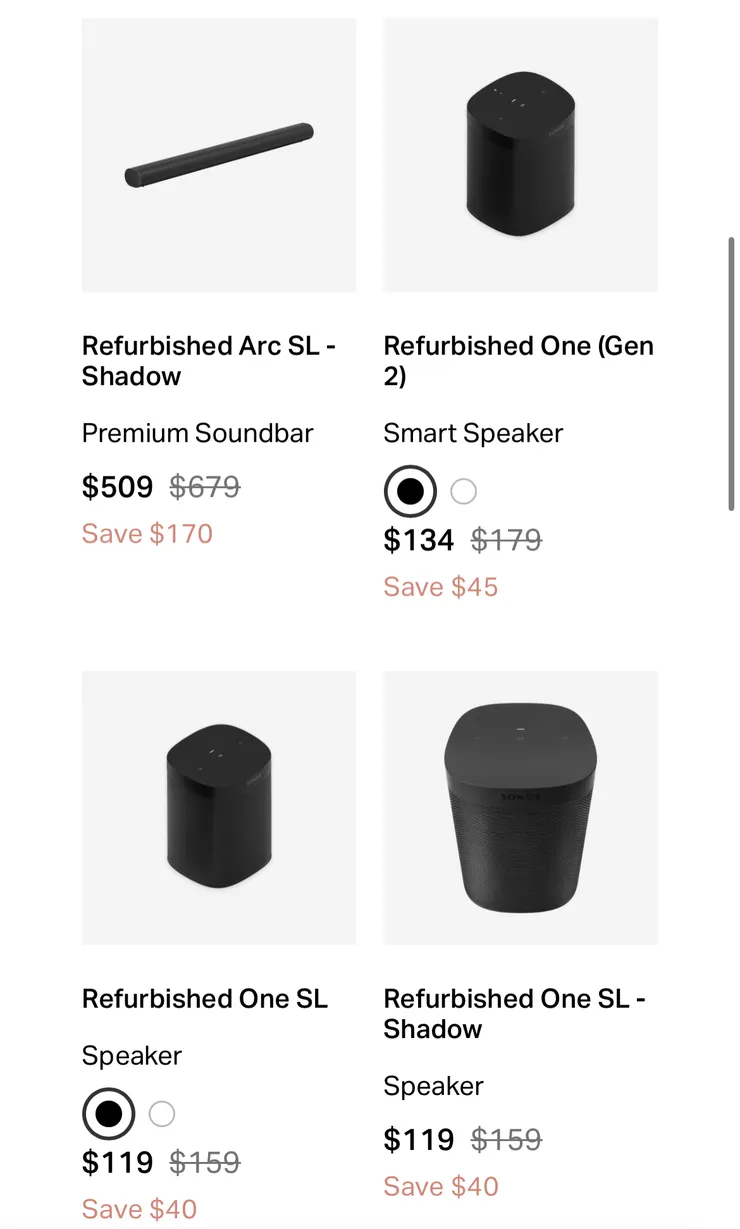View the Refurbished One SL speaker image
Screen dimensions: 740x1229
219,808
